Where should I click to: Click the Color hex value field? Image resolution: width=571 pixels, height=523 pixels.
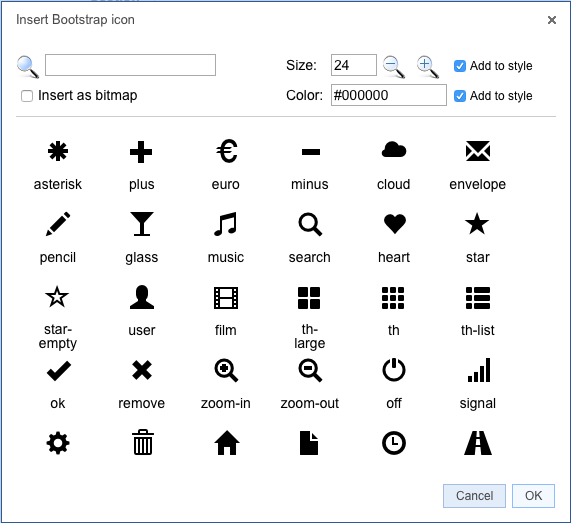389,95
